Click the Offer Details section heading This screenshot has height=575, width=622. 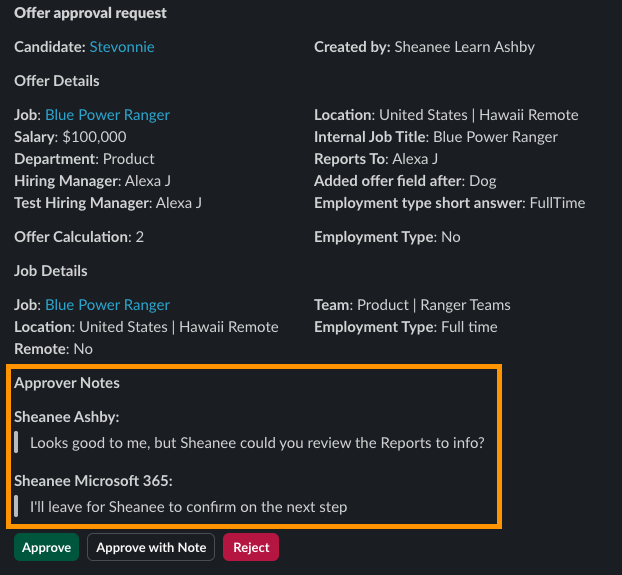pos(57,81)
